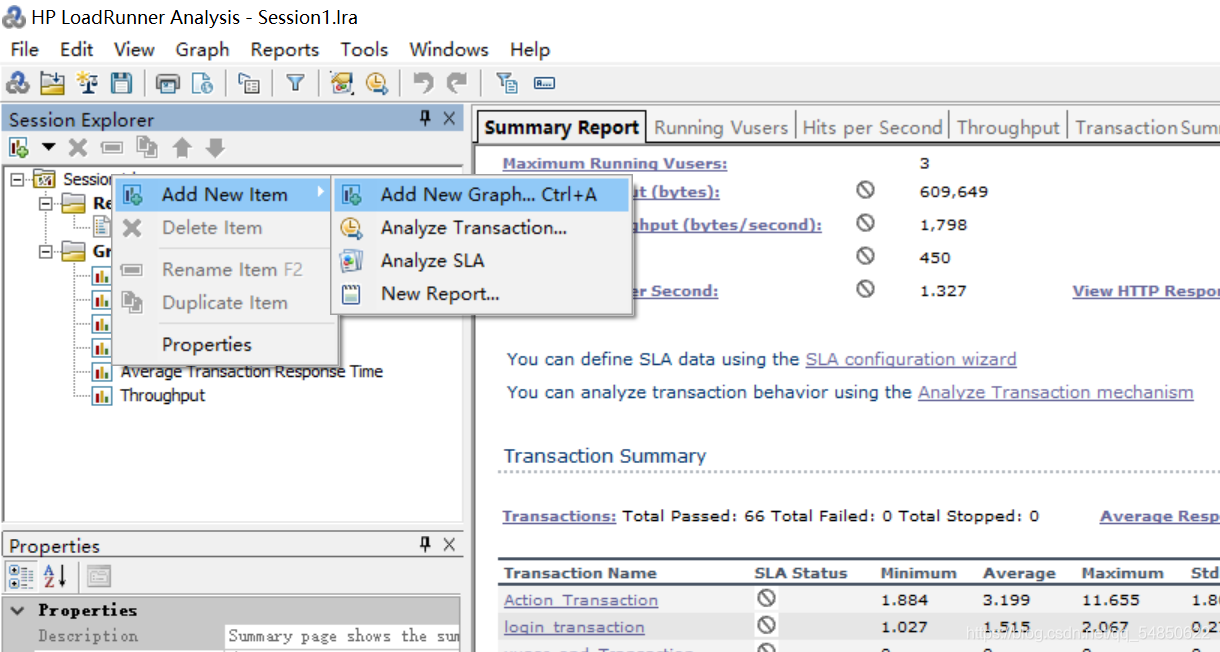This screenshot has width=1220, height=652.
Task: Collapse the Properties category chevron
Action: pos(17,609)
